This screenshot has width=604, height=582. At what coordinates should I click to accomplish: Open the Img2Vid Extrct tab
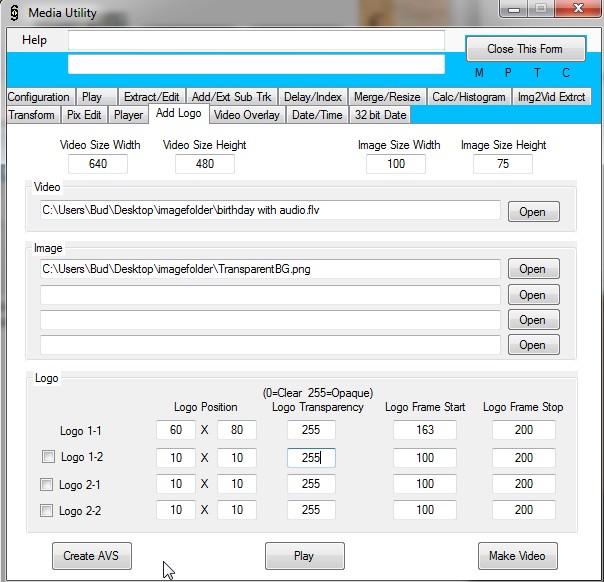[x=552, y=97]
